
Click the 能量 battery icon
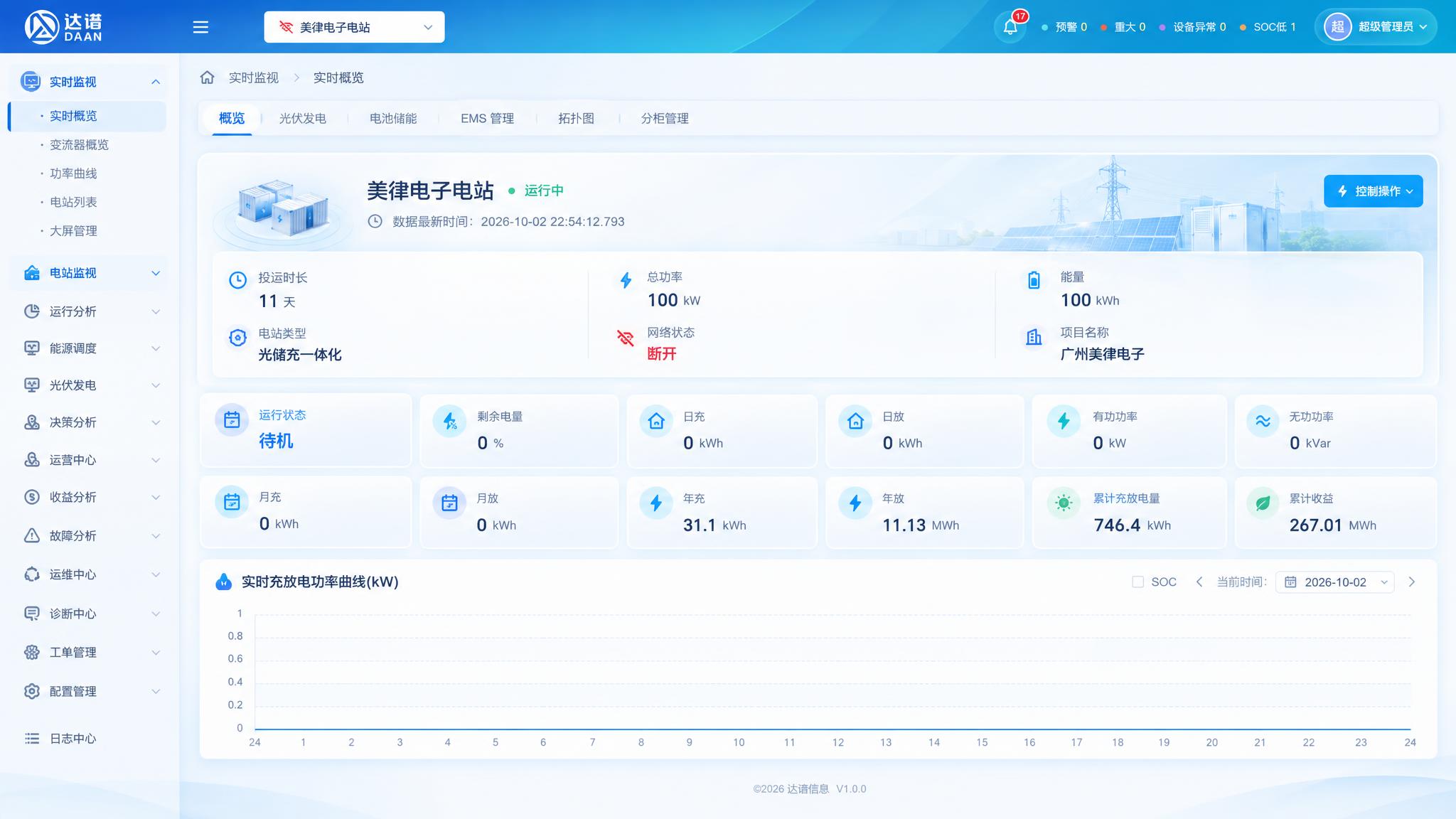tap(1034, 280)
